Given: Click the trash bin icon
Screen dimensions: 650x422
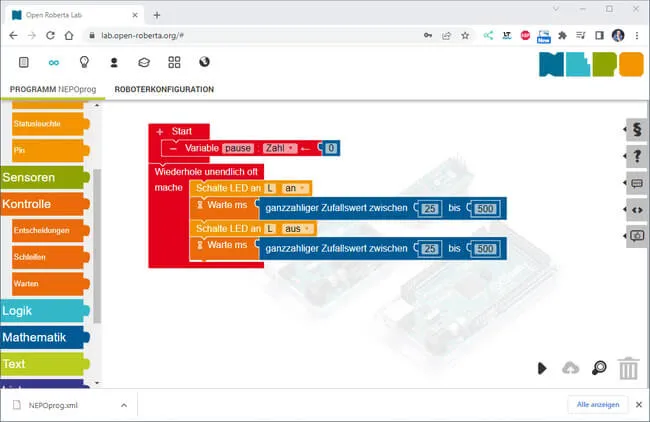Looking at the screenshot, I should coord(628,369).
